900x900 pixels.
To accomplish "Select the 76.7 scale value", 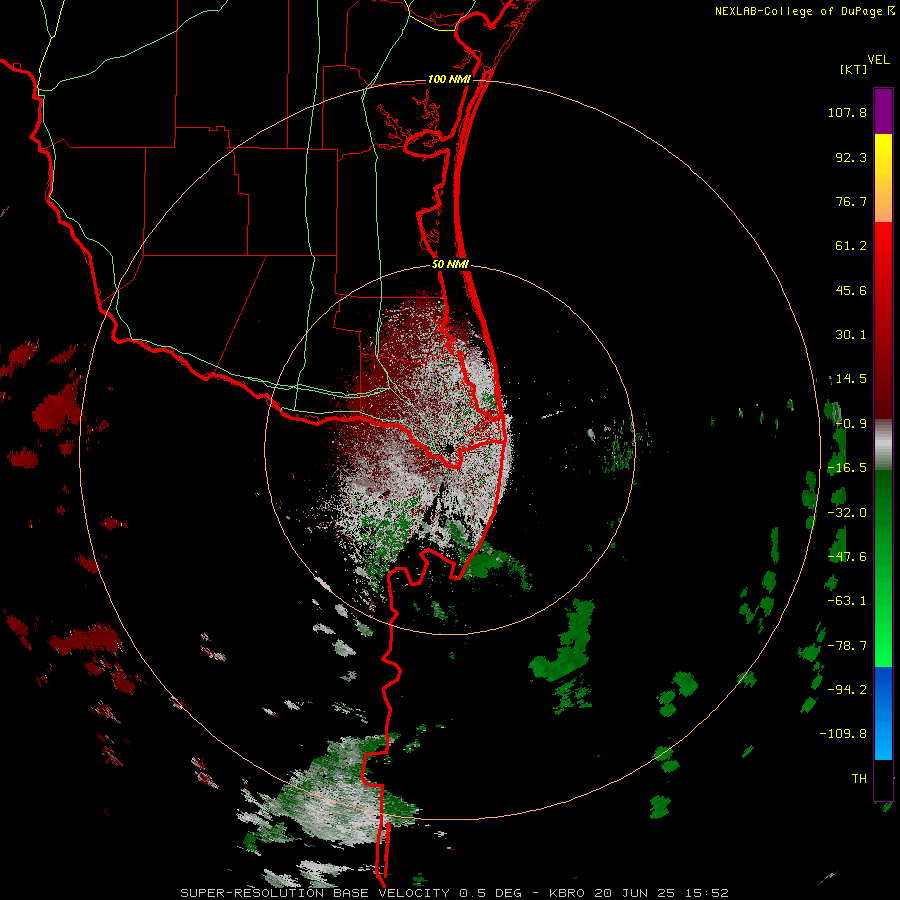I will point(851,201).
